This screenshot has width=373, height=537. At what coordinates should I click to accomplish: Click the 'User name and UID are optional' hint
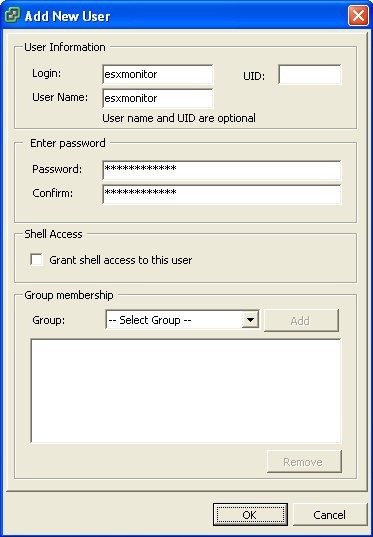coord(179,118)
